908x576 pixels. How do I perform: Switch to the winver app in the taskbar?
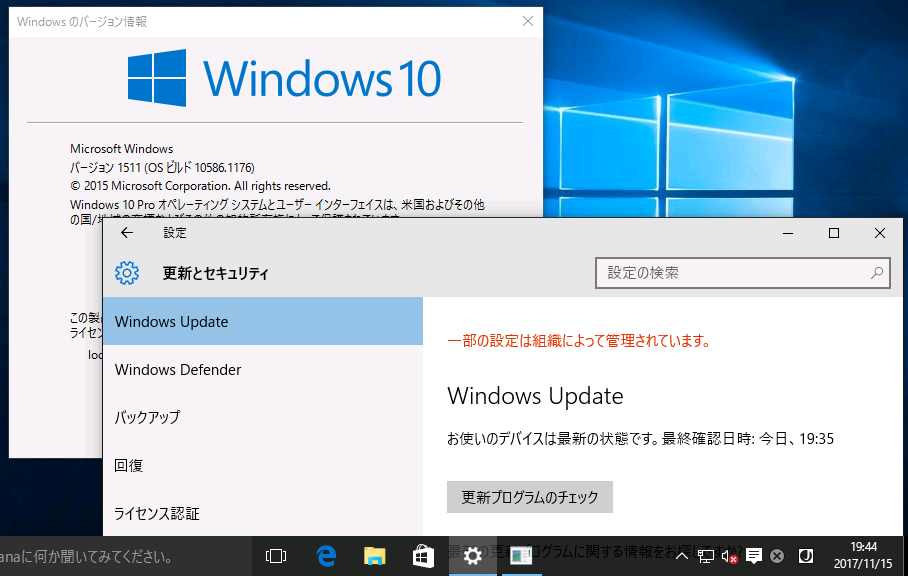[x=521, y=556]
